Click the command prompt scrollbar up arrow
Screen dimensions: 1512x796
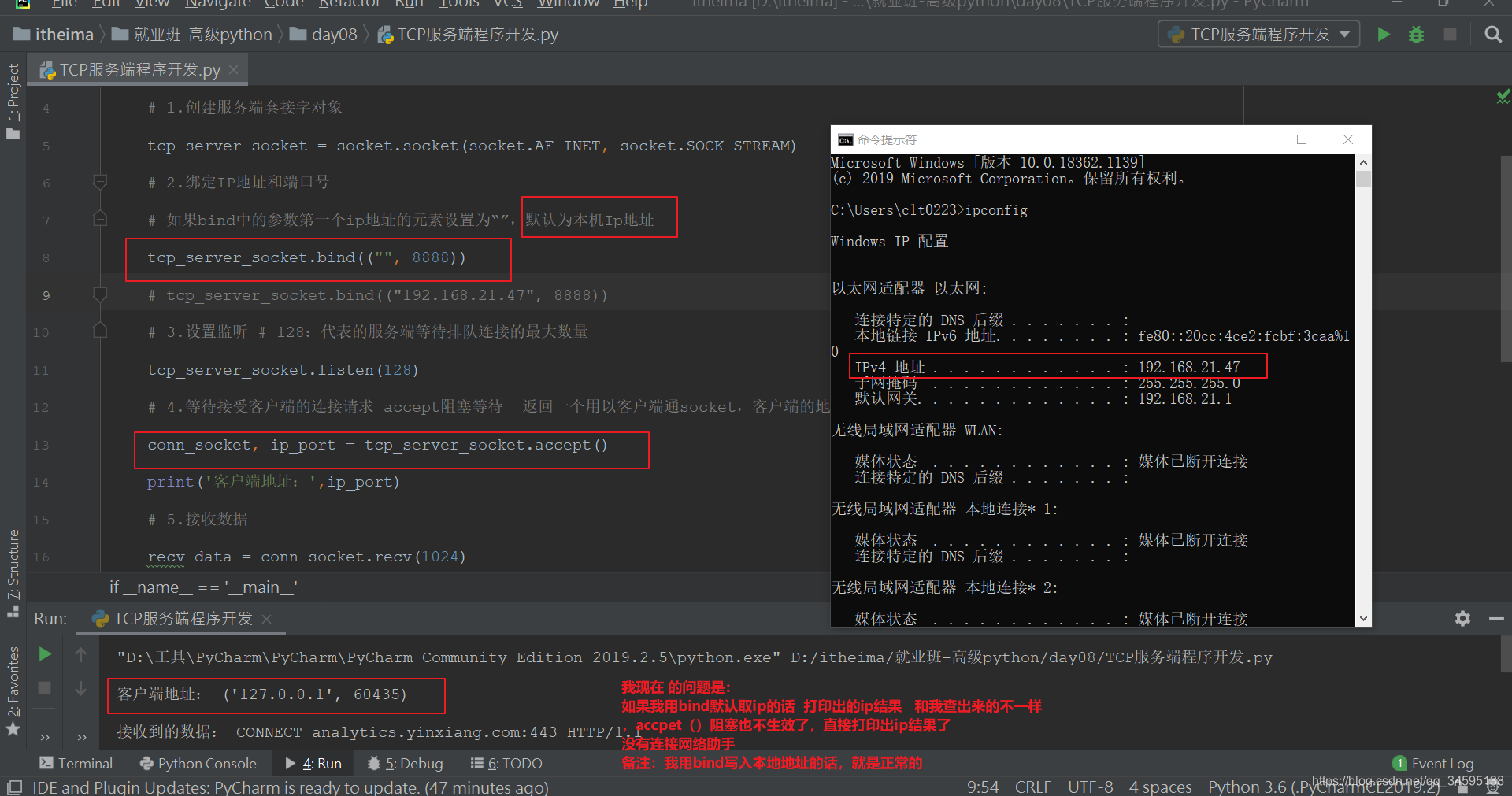[x=1363, y=162]
